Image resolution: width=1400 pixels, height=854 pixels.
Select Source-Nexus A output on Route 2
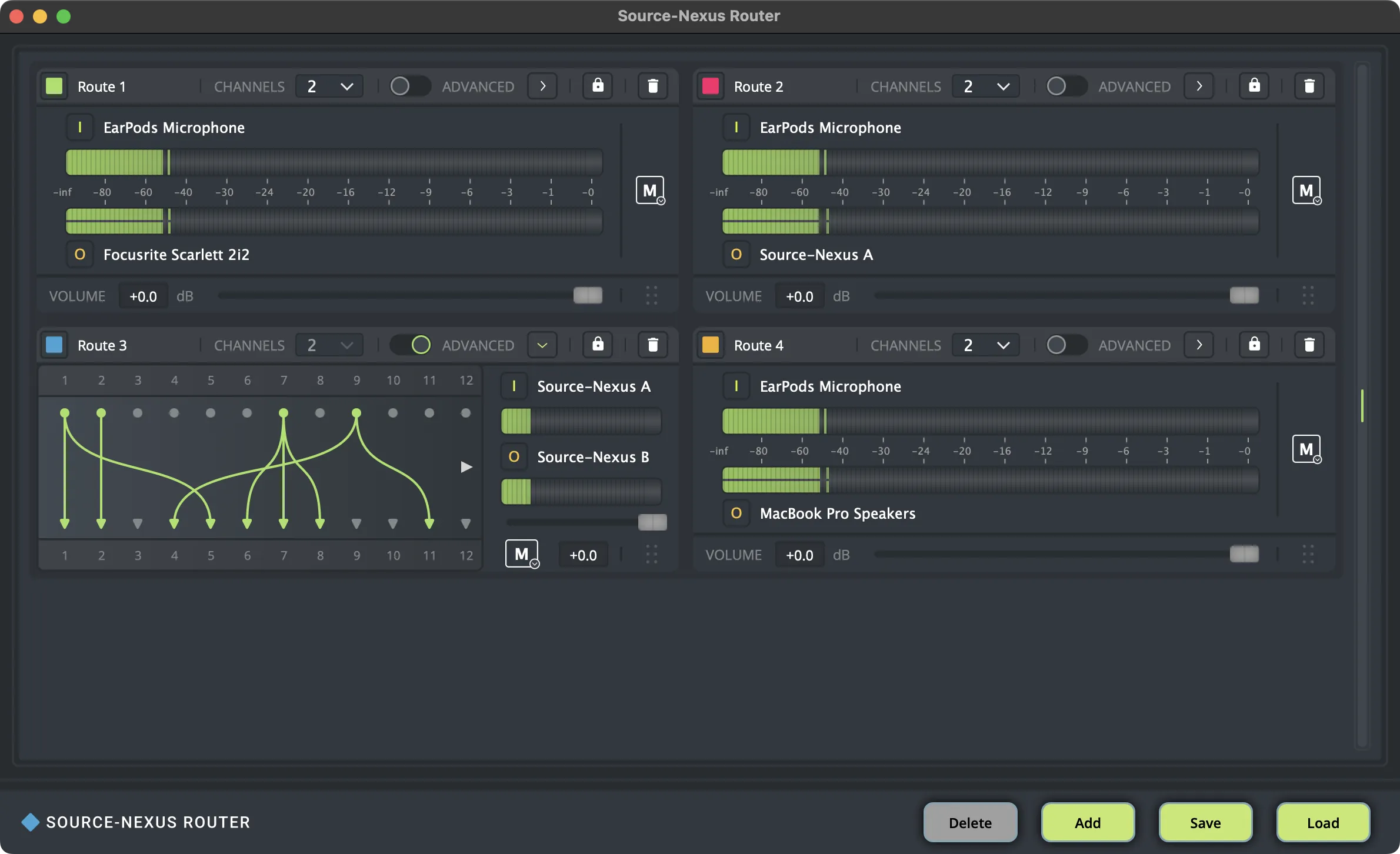[x=816, y=254]
